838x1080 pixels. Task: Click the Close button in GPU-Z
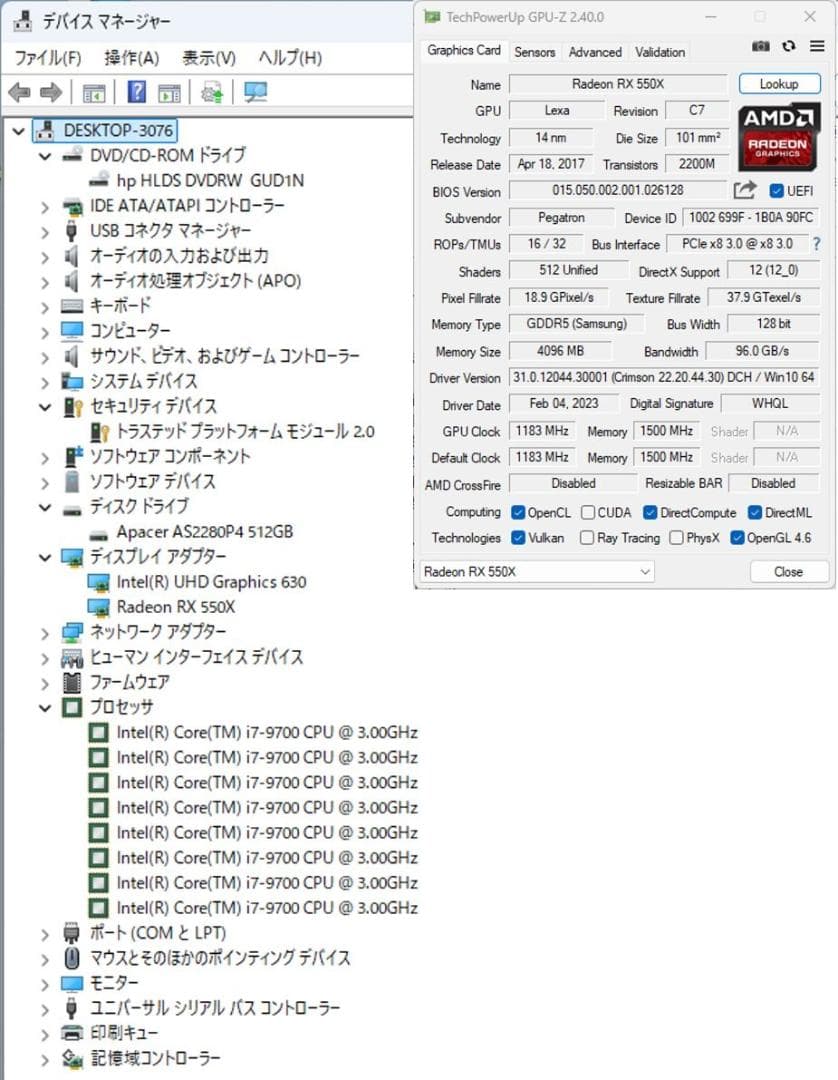click(788, 572)
